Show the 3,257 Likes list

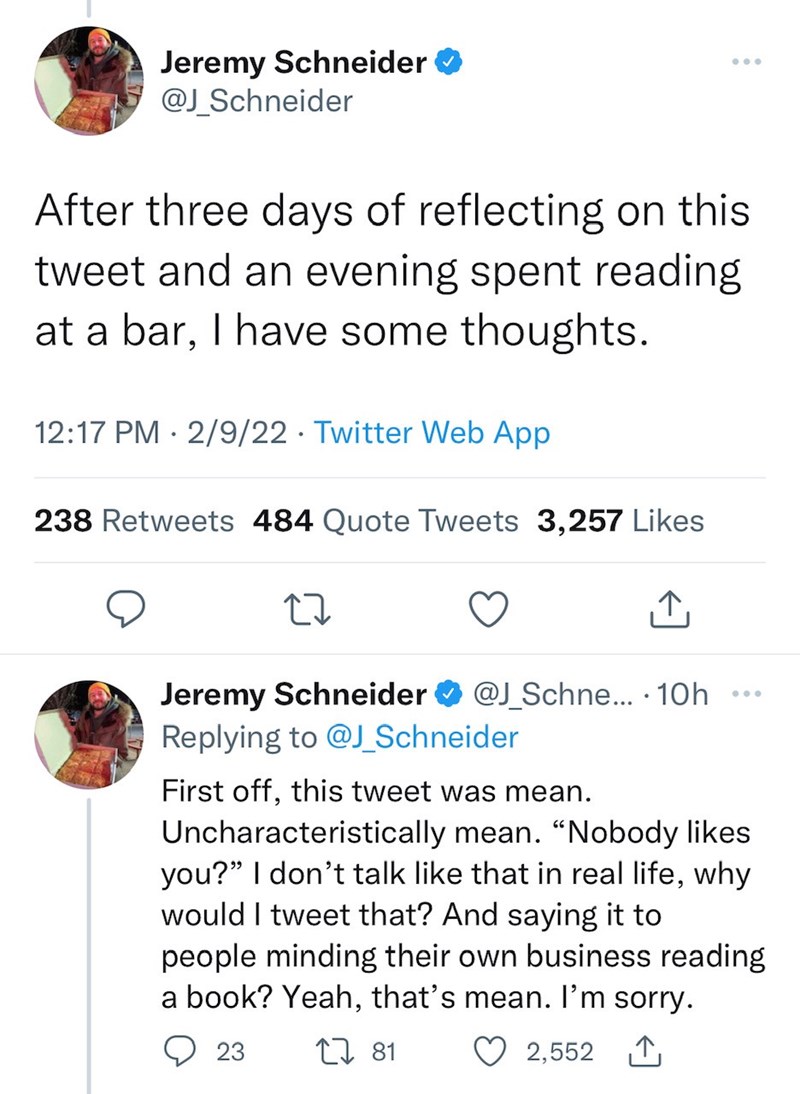[620, 521]
